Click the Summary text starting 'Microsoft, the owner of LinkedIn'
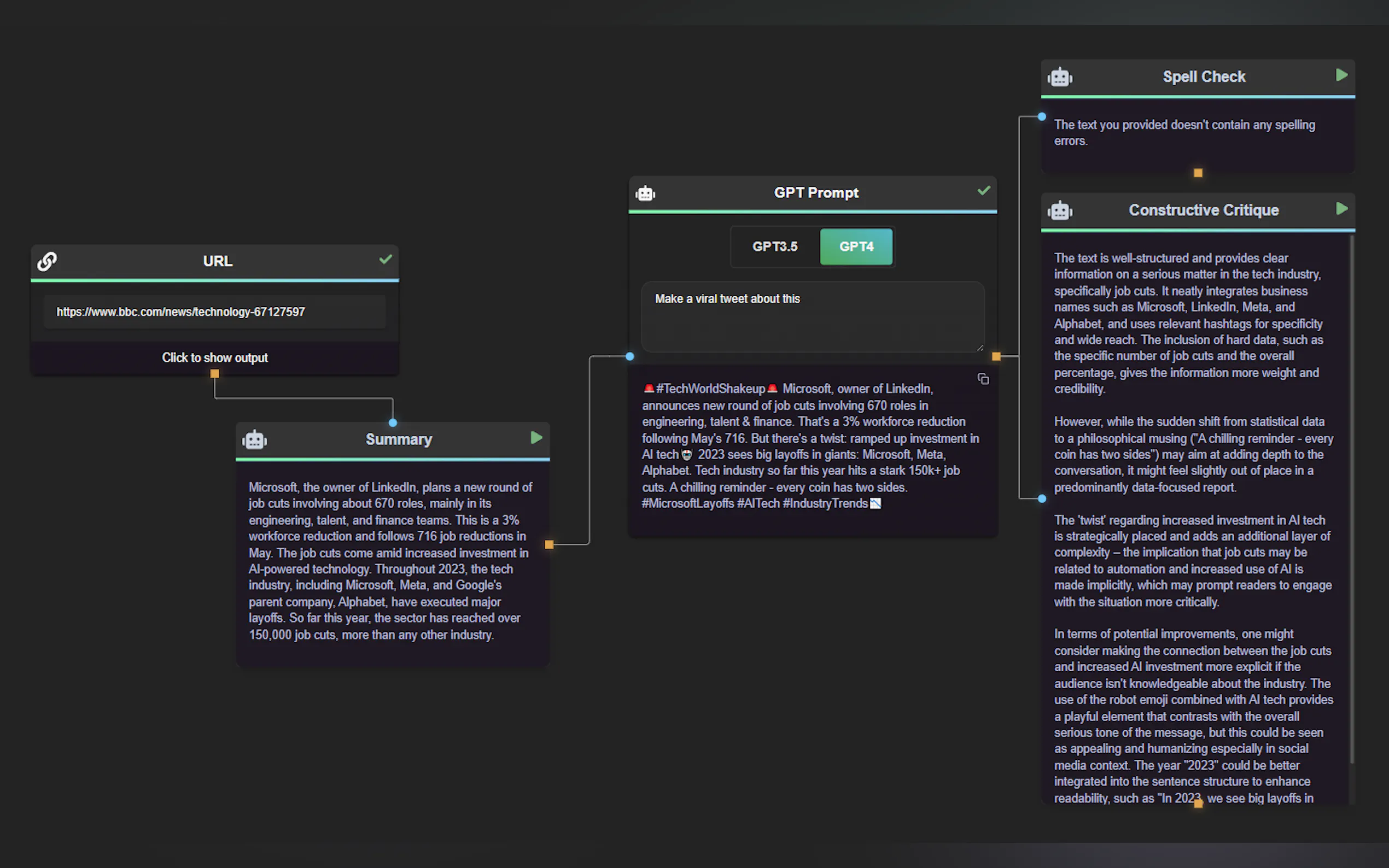1389x868 pixels. [x=390, y=561]
